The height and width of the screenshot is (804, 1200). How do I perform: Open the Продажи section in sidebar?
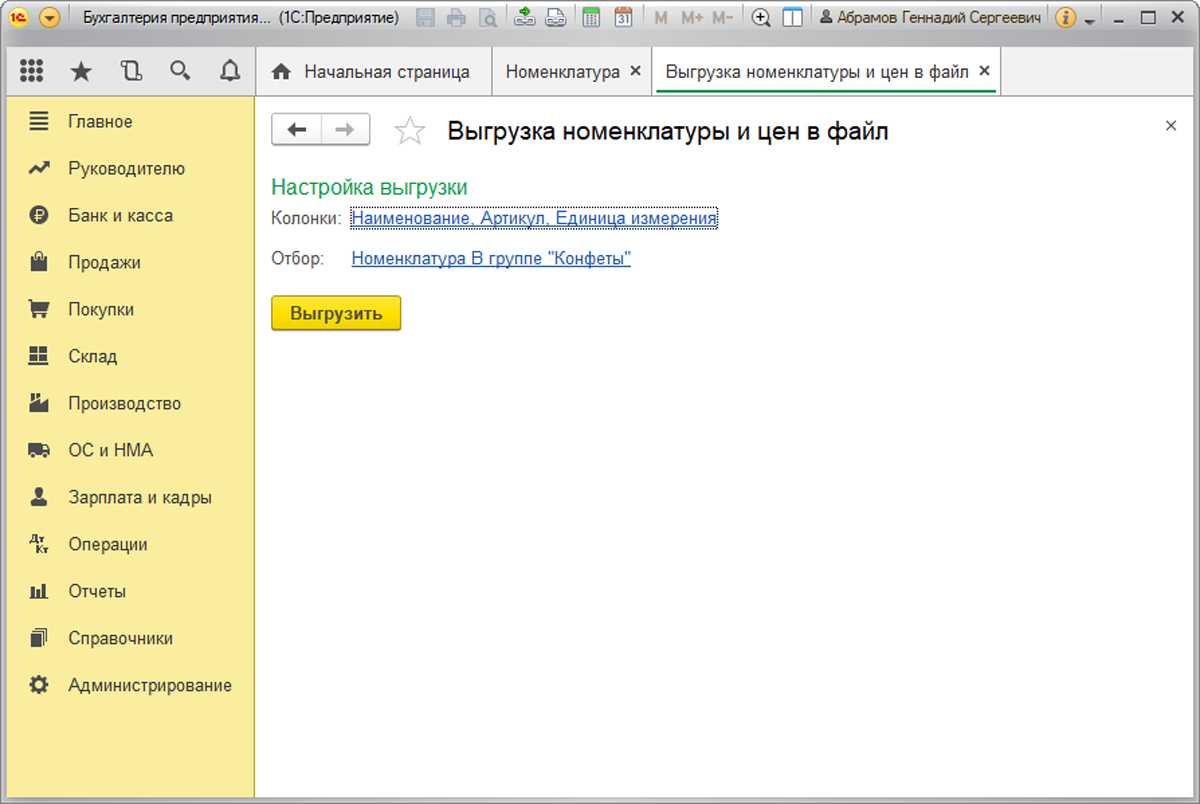[x=104, y=263]
